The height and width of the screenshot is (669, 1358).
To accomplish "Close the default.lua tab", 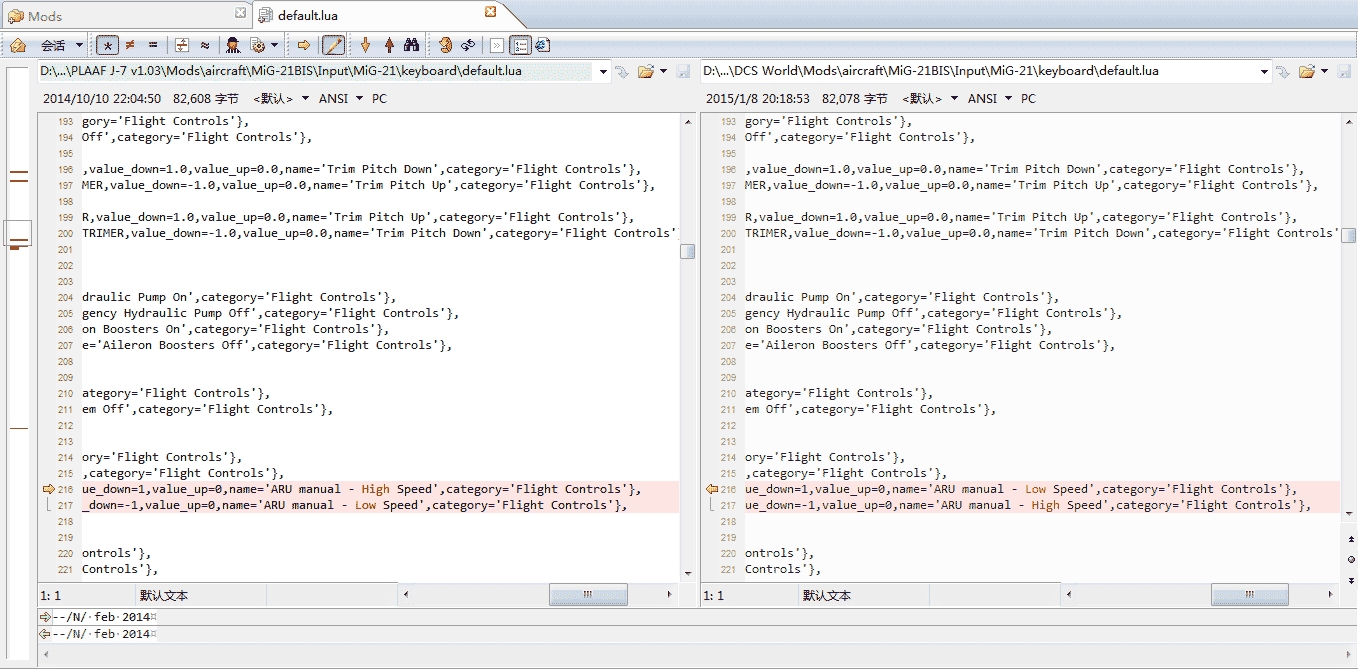I will 490,12.
